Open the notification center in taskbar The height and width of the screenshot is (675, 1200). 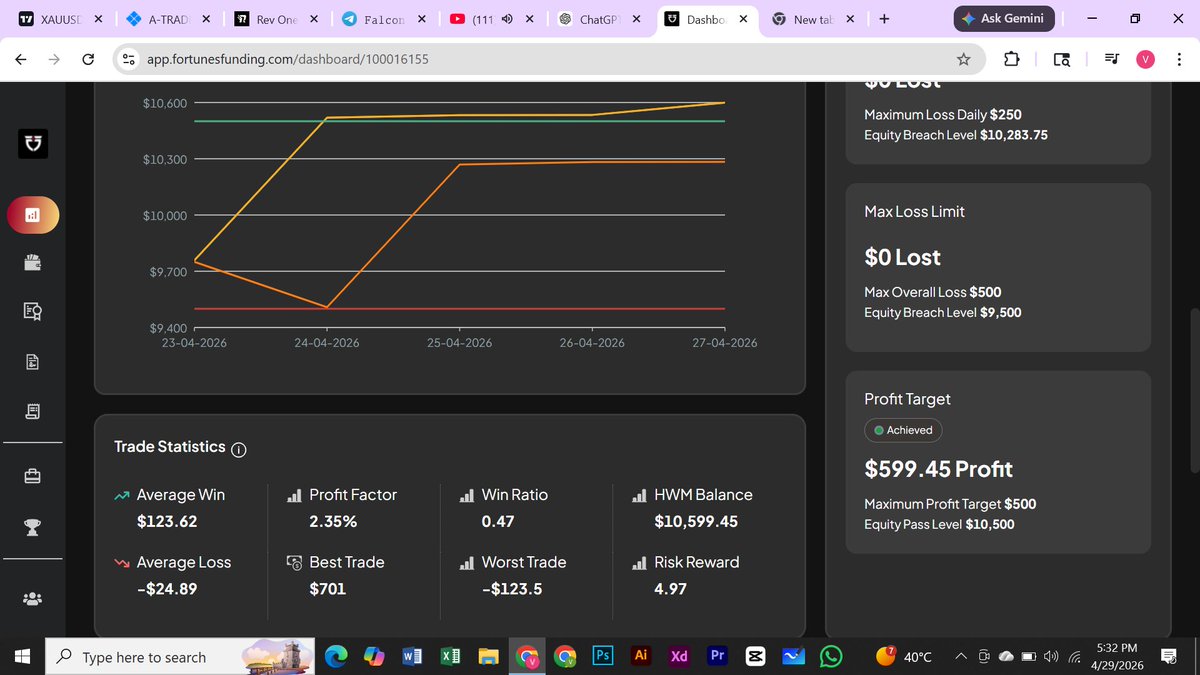coord(1168,657)
